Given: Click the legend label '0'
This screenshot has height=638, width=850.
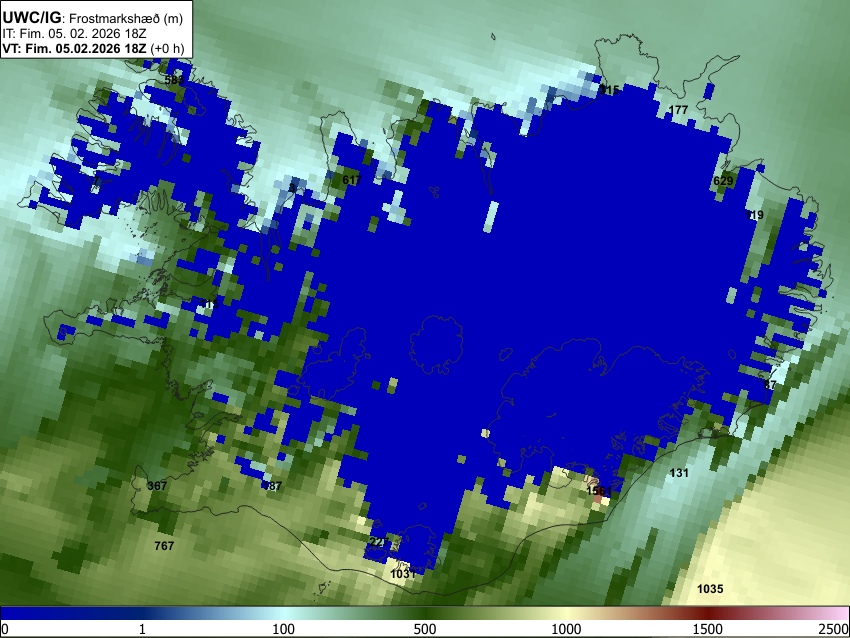Looking at the screenshot, I should (5, 629).
